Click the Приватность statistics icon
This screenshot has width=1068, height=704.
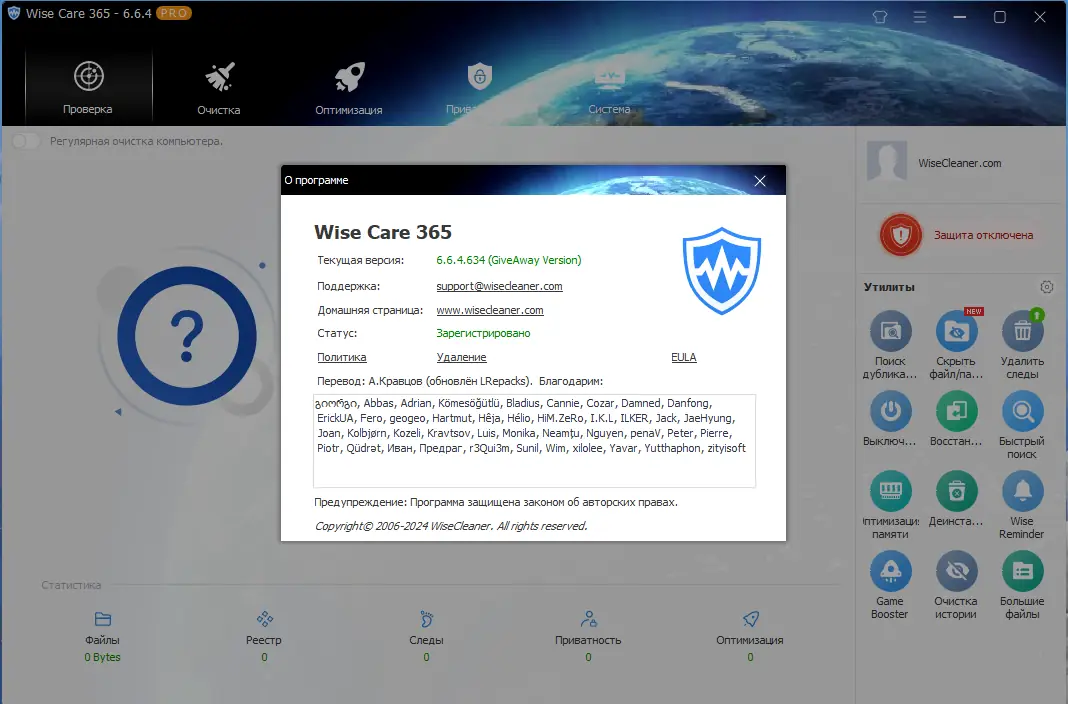[x=588, y=619]
